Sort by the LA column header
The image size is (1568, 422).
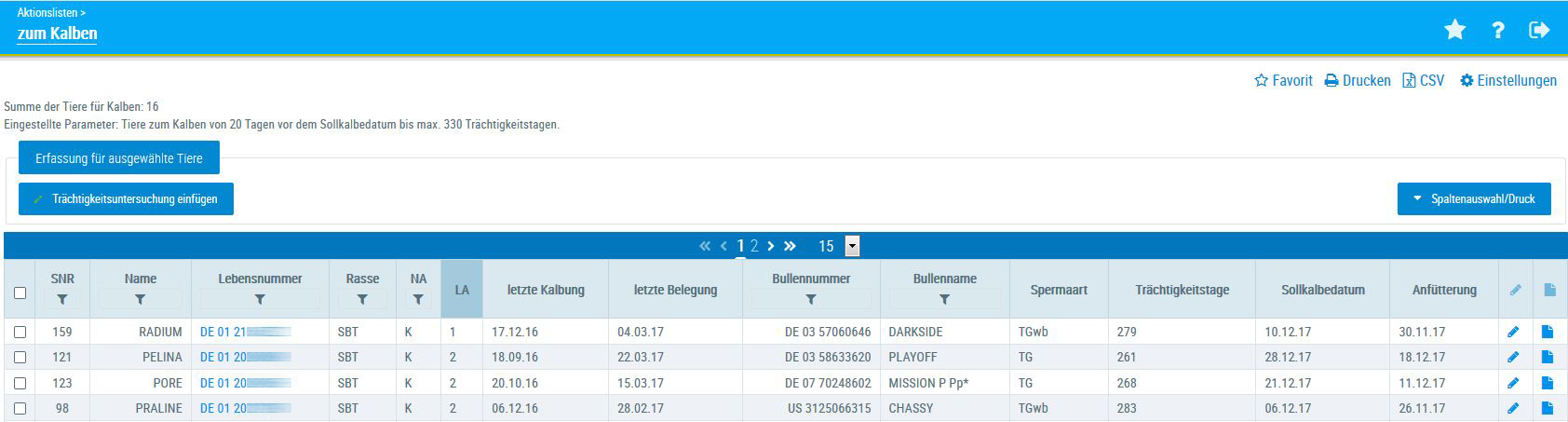(x=462, y=290)
